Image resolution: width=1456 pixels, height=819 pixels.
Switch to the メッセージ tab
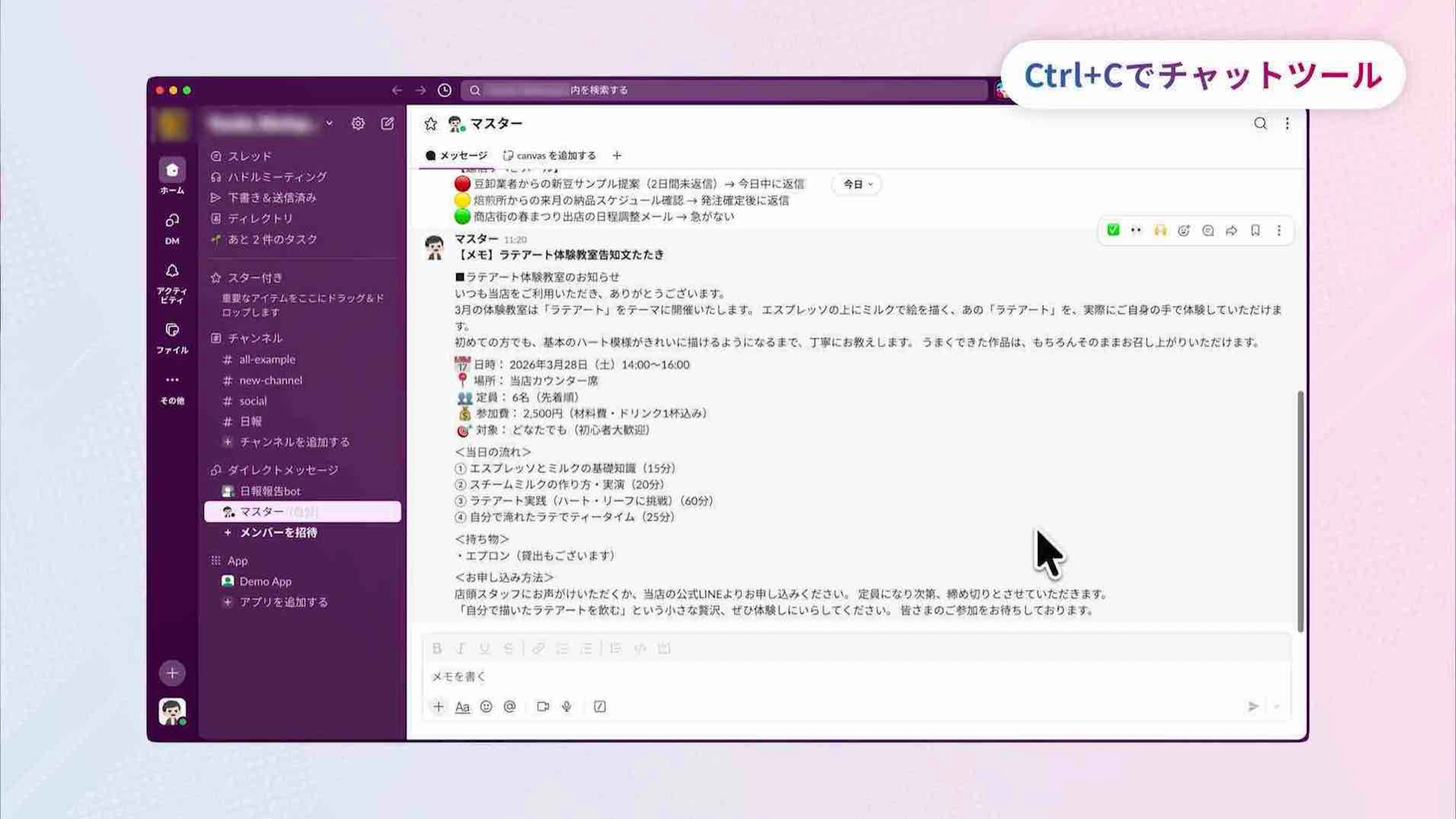(457, 156)
